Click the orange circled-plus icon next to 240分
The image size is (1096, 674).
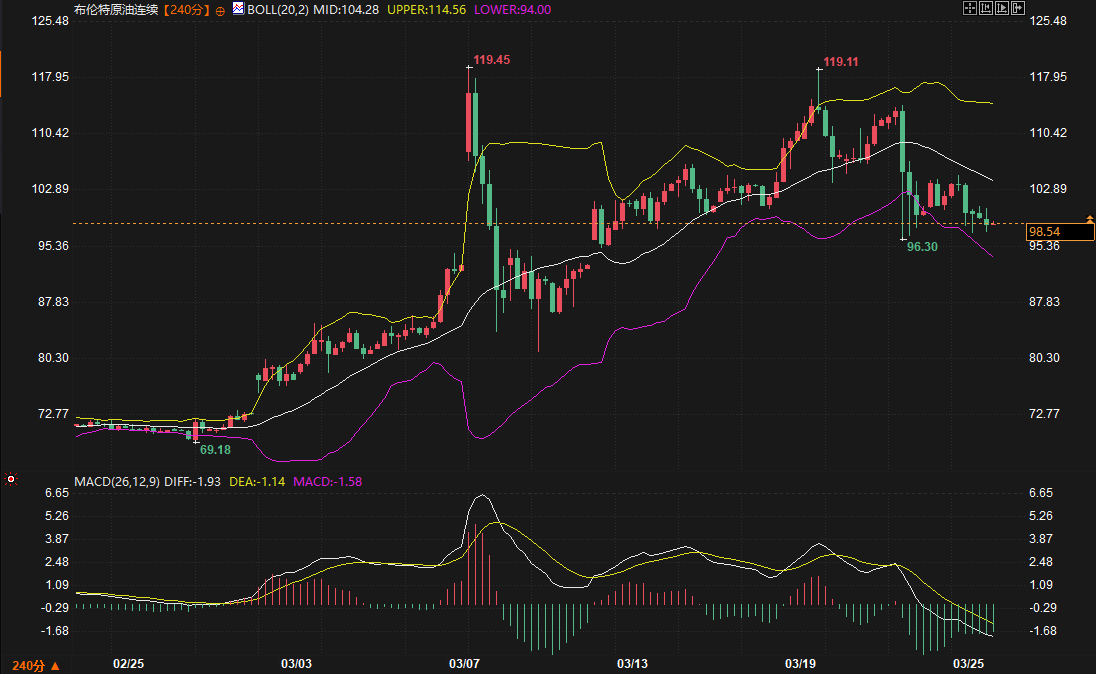[220, 10]
